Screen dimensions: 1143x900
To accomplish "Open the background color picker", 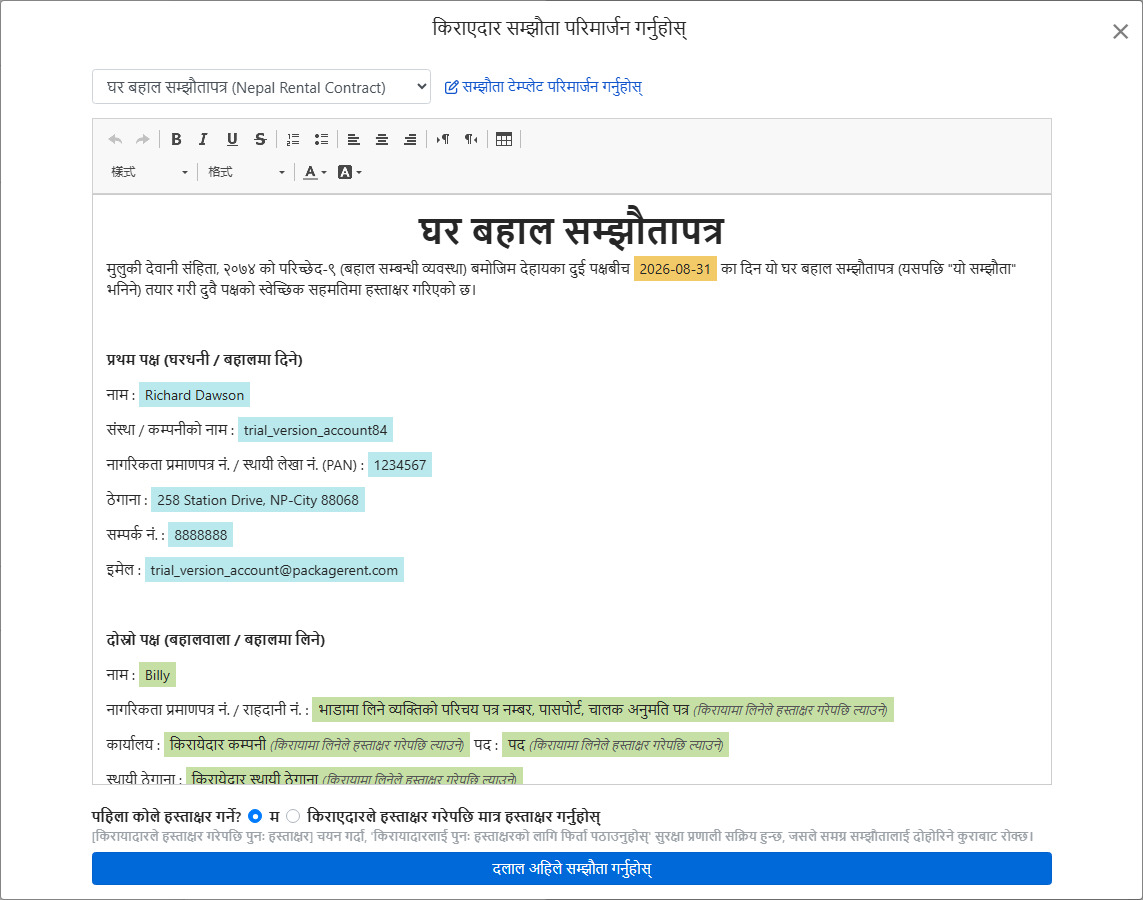I will coord(350,172).
